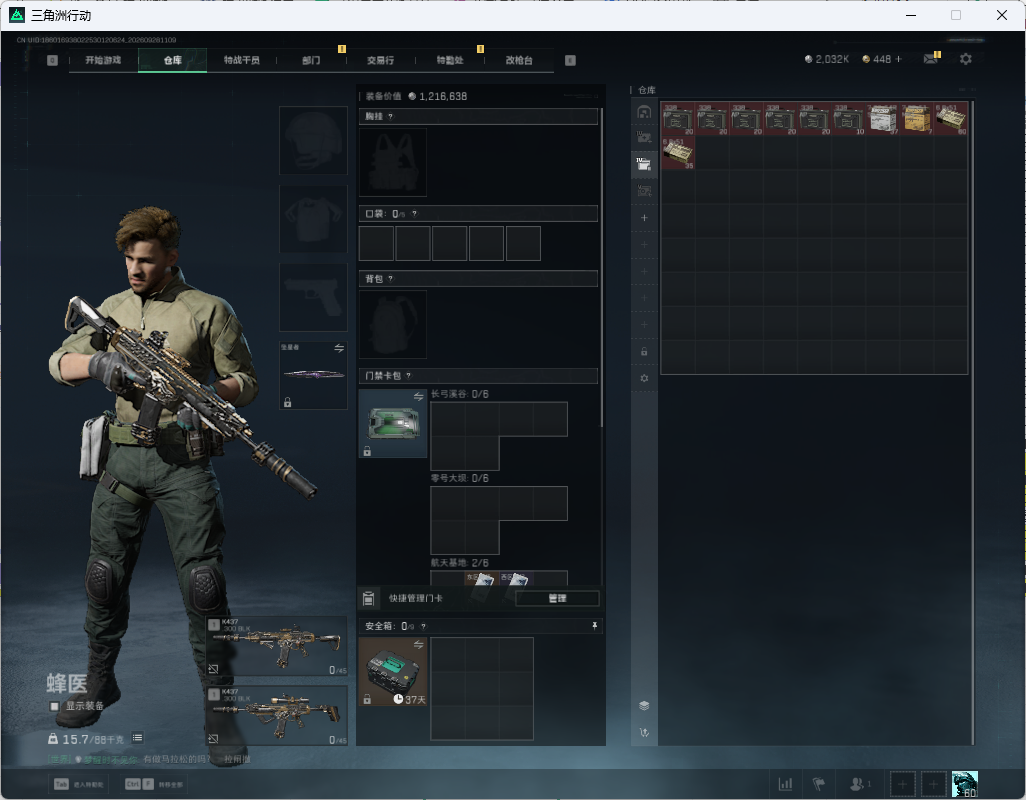1026x800 pixels.
Task: Swap the knife using swap arrows icon
Action: click(339, 348)
